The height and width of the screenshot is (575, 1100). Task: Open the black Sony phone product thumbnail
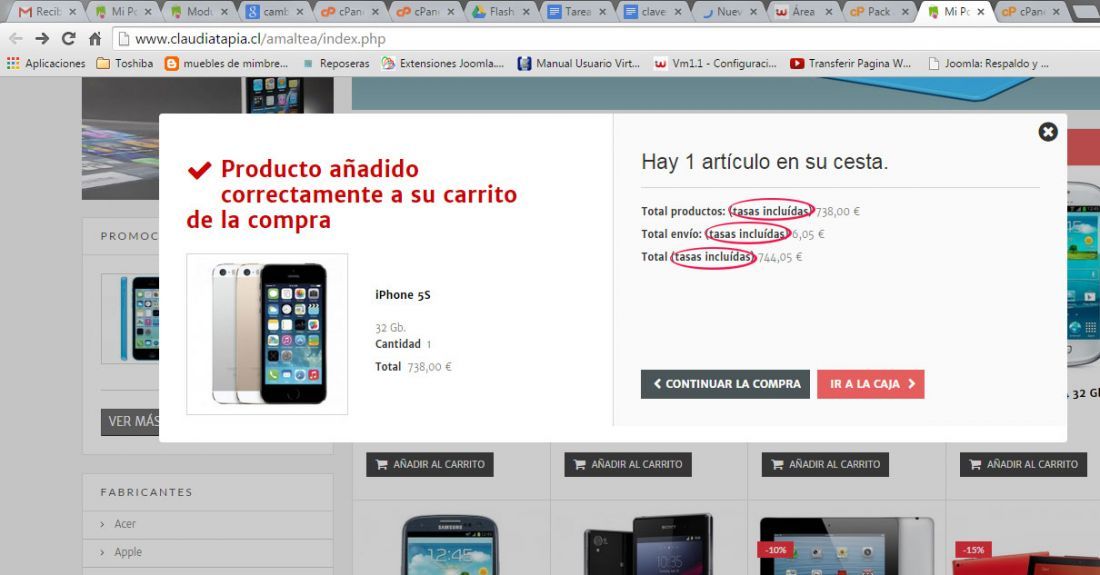point(648,545)
